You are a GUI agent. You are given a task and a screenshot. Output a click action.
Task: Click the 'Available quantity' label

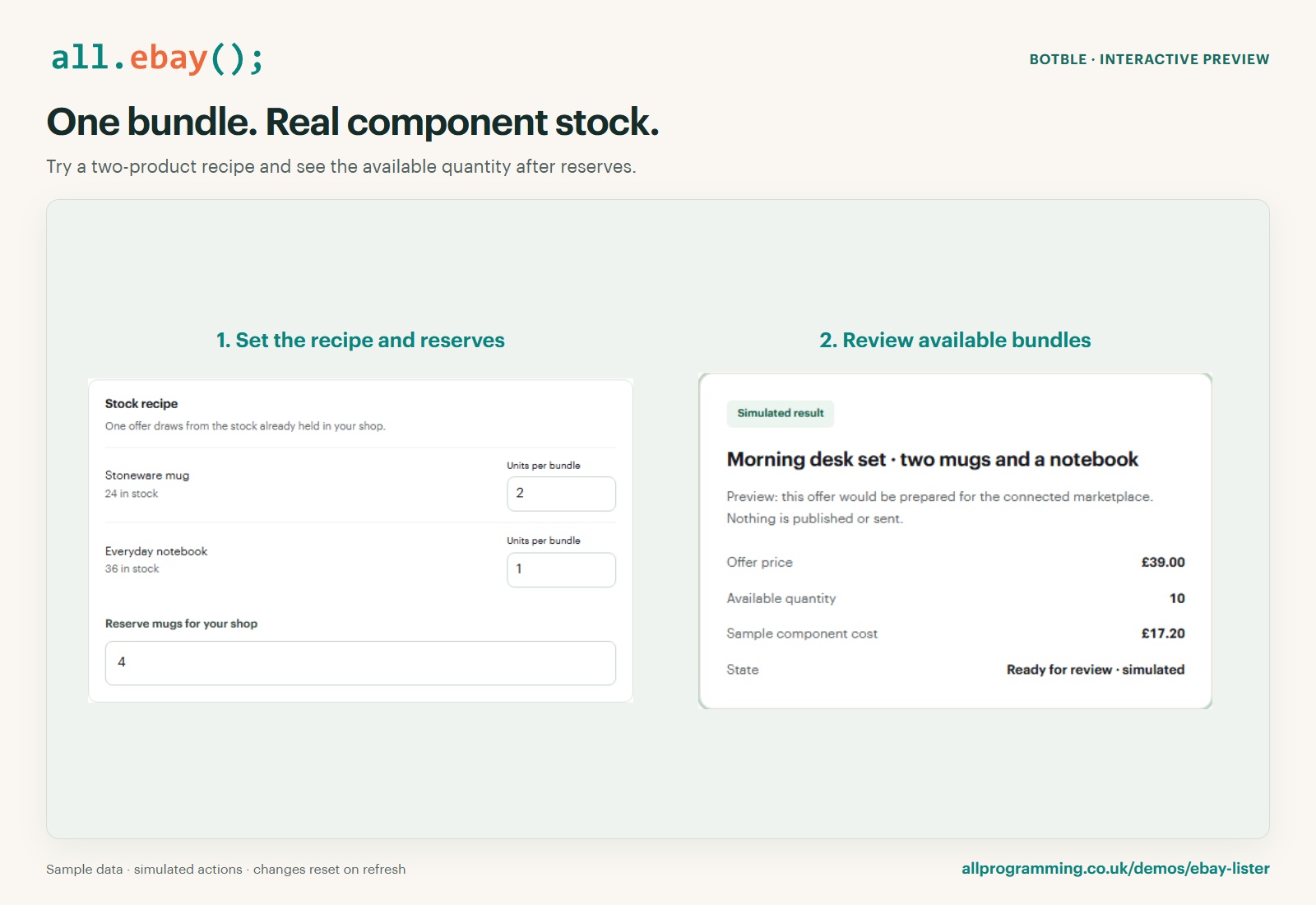[781, 598]
